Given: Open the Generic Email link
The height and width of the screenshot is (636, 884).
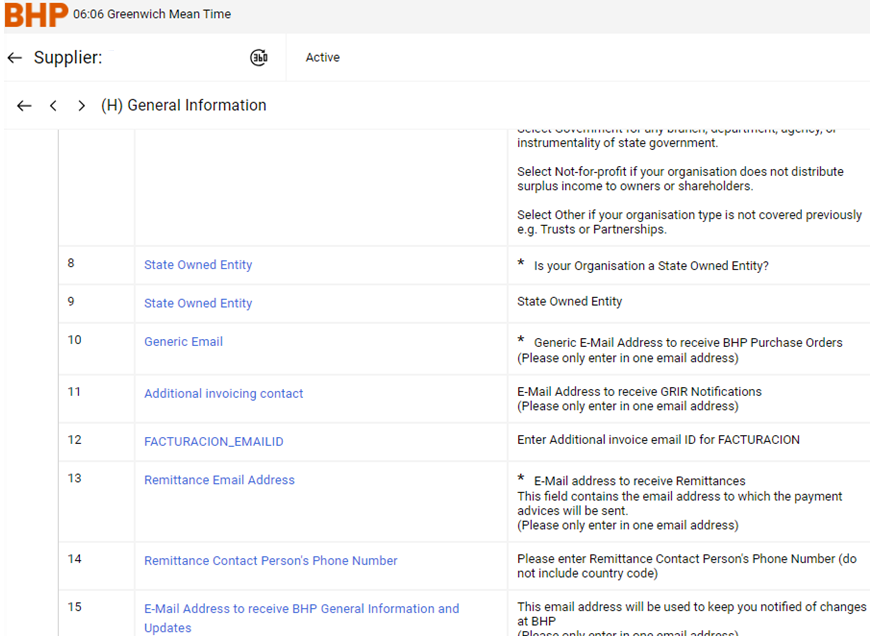Looking at the screenshot, I should click(x=183, y=342).
